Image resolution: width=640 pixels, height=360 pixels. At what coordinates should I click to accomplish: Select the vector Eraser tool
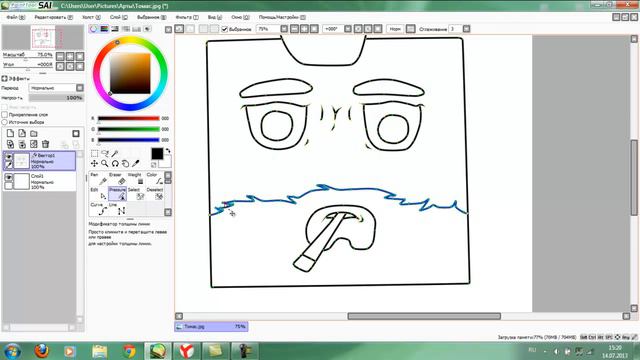(x=117, y=178)
